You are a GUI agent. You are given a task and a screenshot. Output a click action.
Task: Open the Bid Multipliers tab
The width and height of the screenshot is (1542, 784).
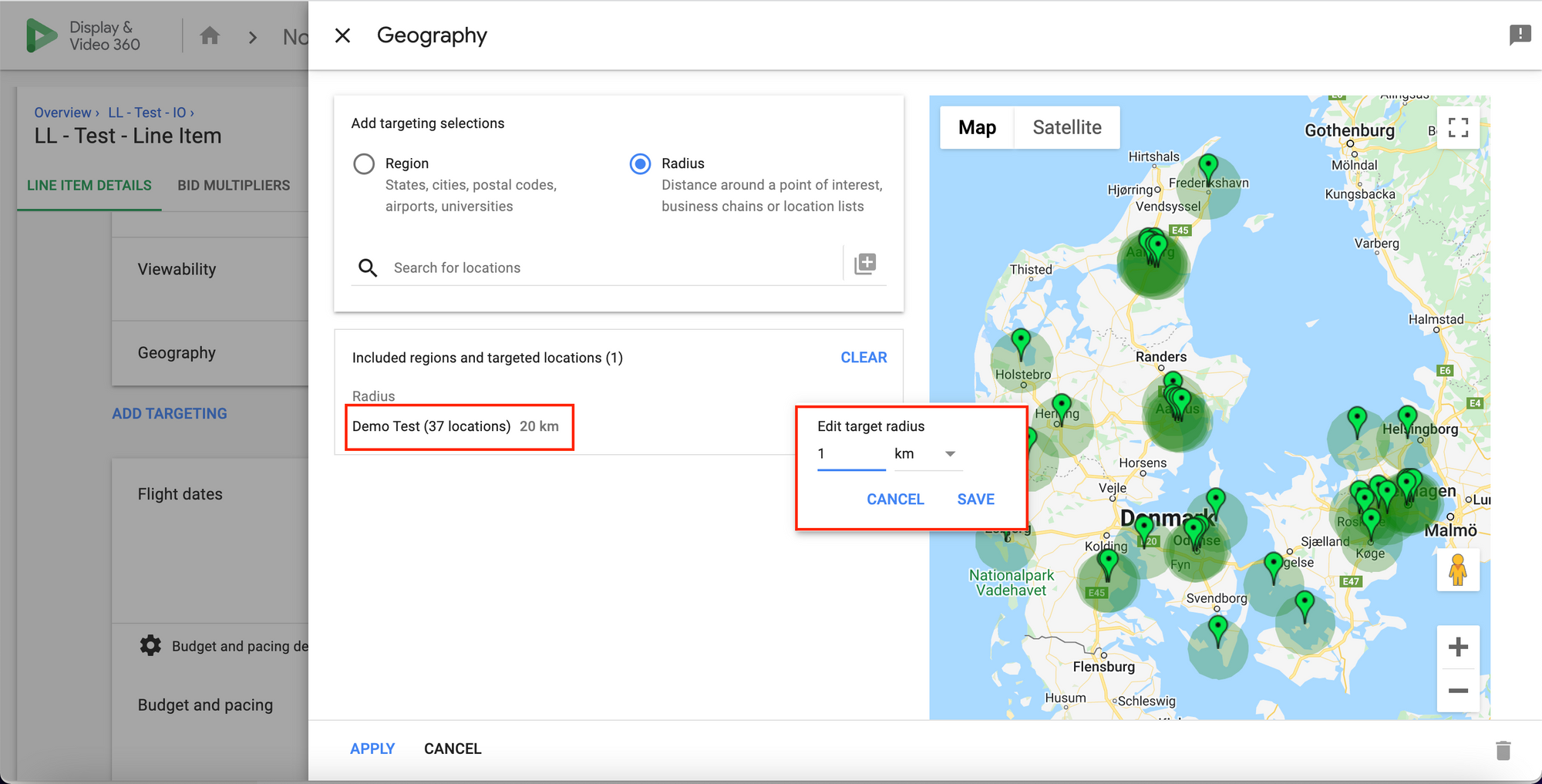pyautogui.click(x=234, y=185)
